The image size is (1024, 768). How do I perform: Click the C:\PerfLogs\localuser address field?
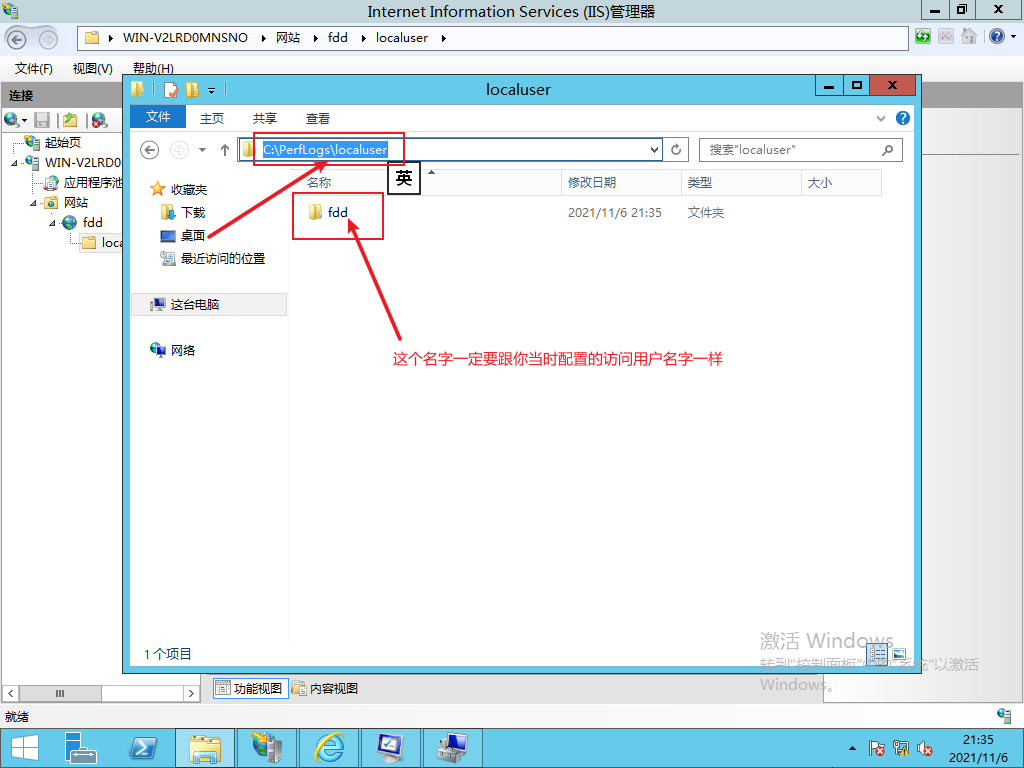tap(450, 150)
